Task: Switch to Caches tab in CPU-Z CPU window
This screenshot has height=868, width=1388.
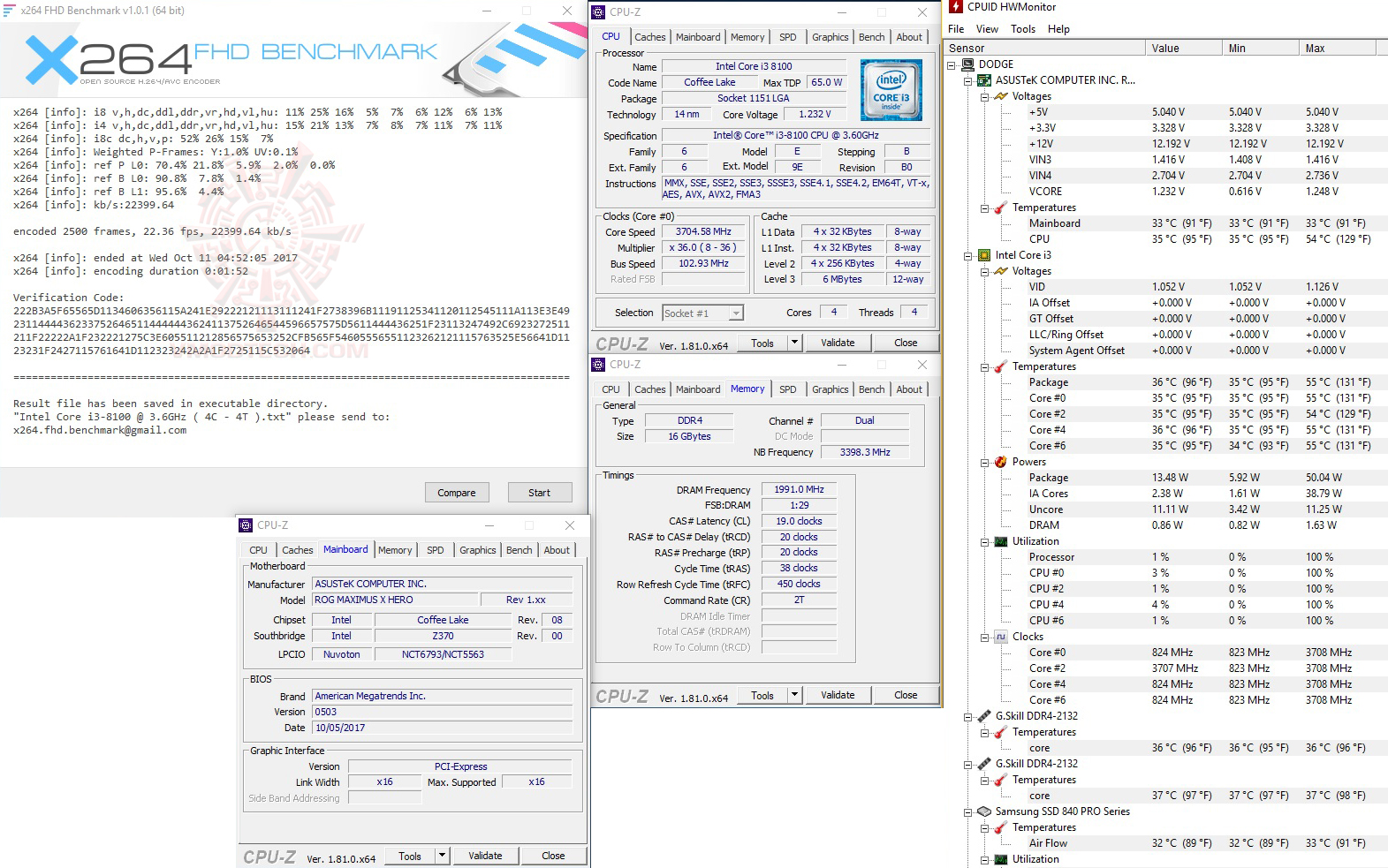Action: pos(650,37)
